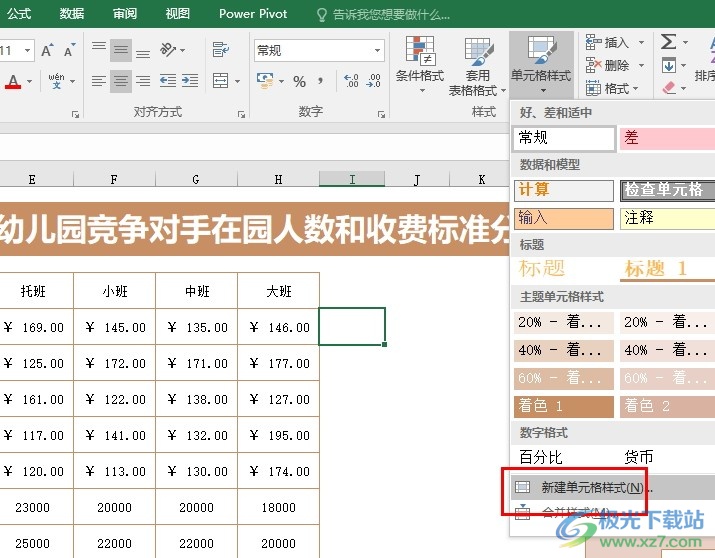Expand font color dropdown arrow
This screenshot has width=715, height=558.
tap(30, 82)
